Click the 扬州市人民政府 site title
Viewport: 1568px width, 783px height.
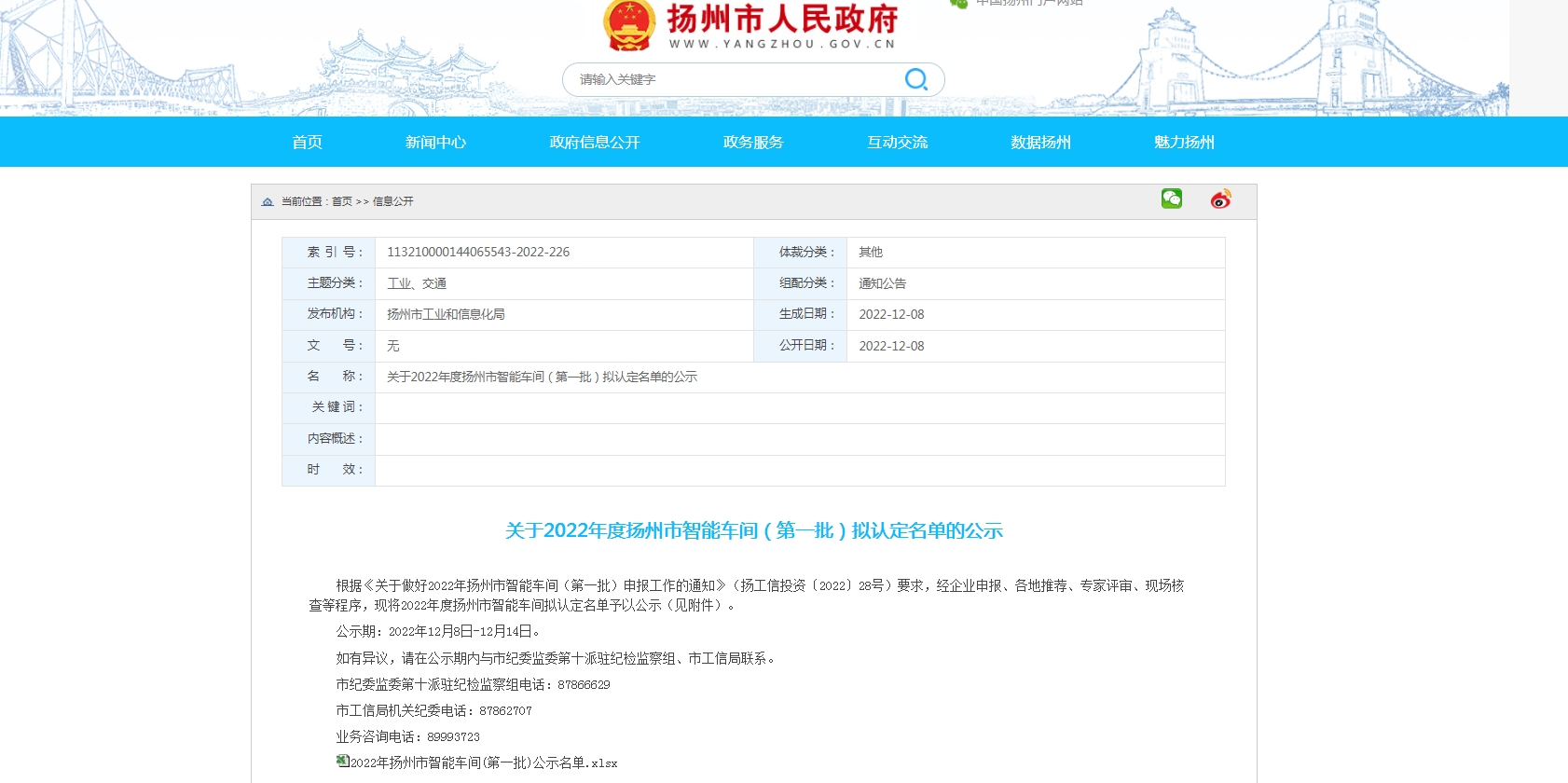click(x=781, y=20)
